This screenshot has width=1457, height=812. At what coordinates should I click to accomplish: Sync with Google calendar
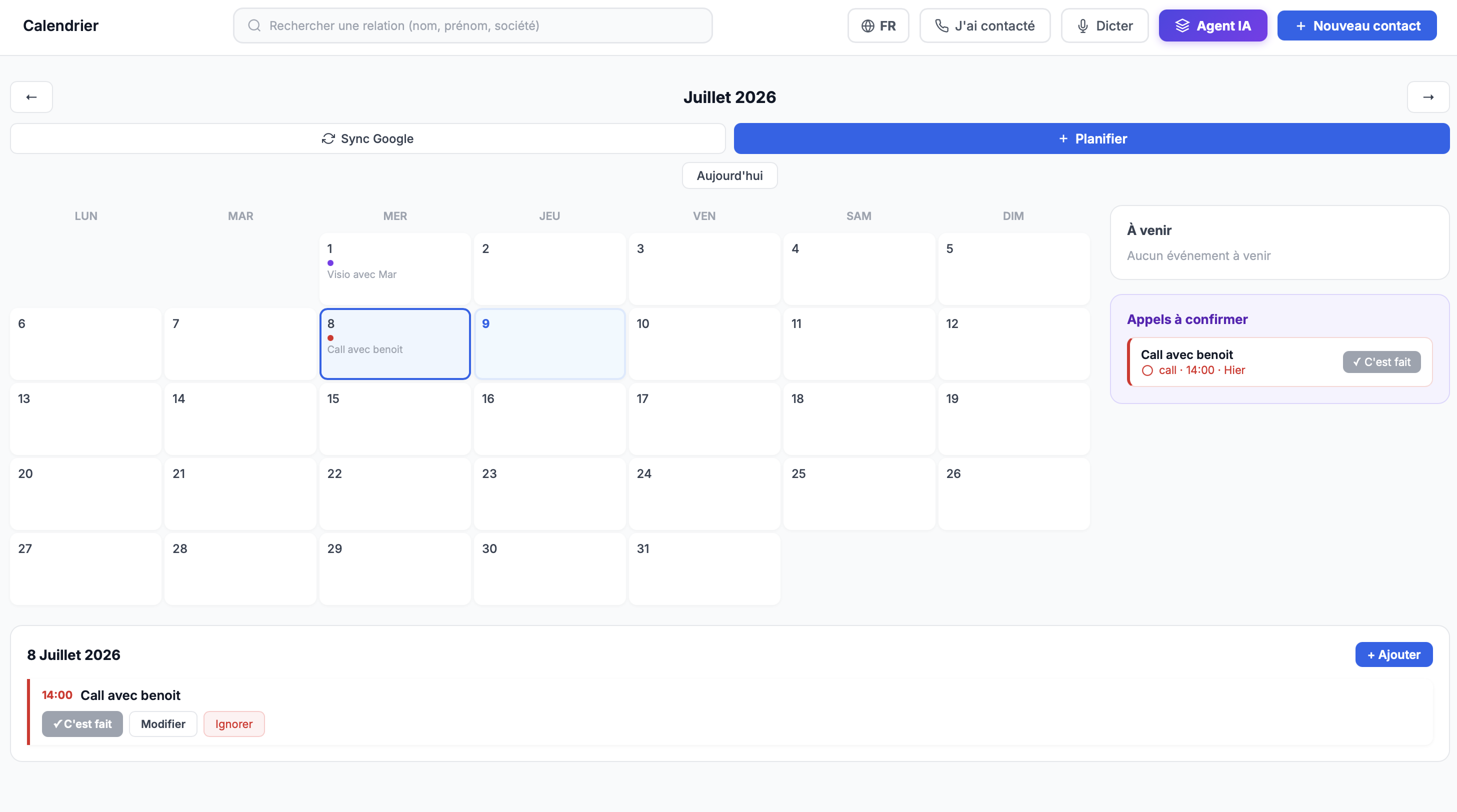367,138
